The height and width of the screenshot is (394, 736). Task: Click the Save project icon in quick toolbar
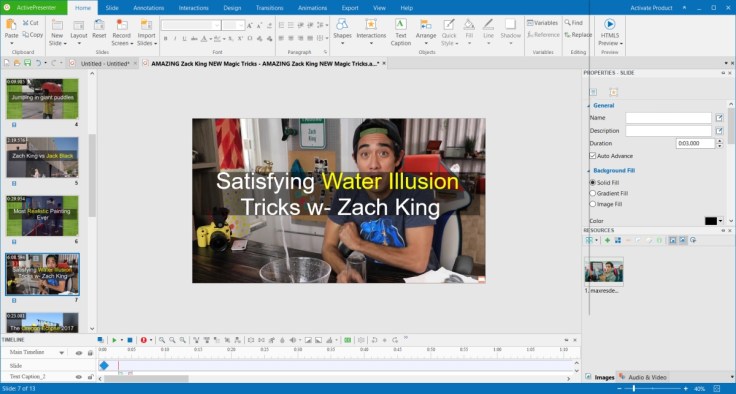tap(27, 63)
